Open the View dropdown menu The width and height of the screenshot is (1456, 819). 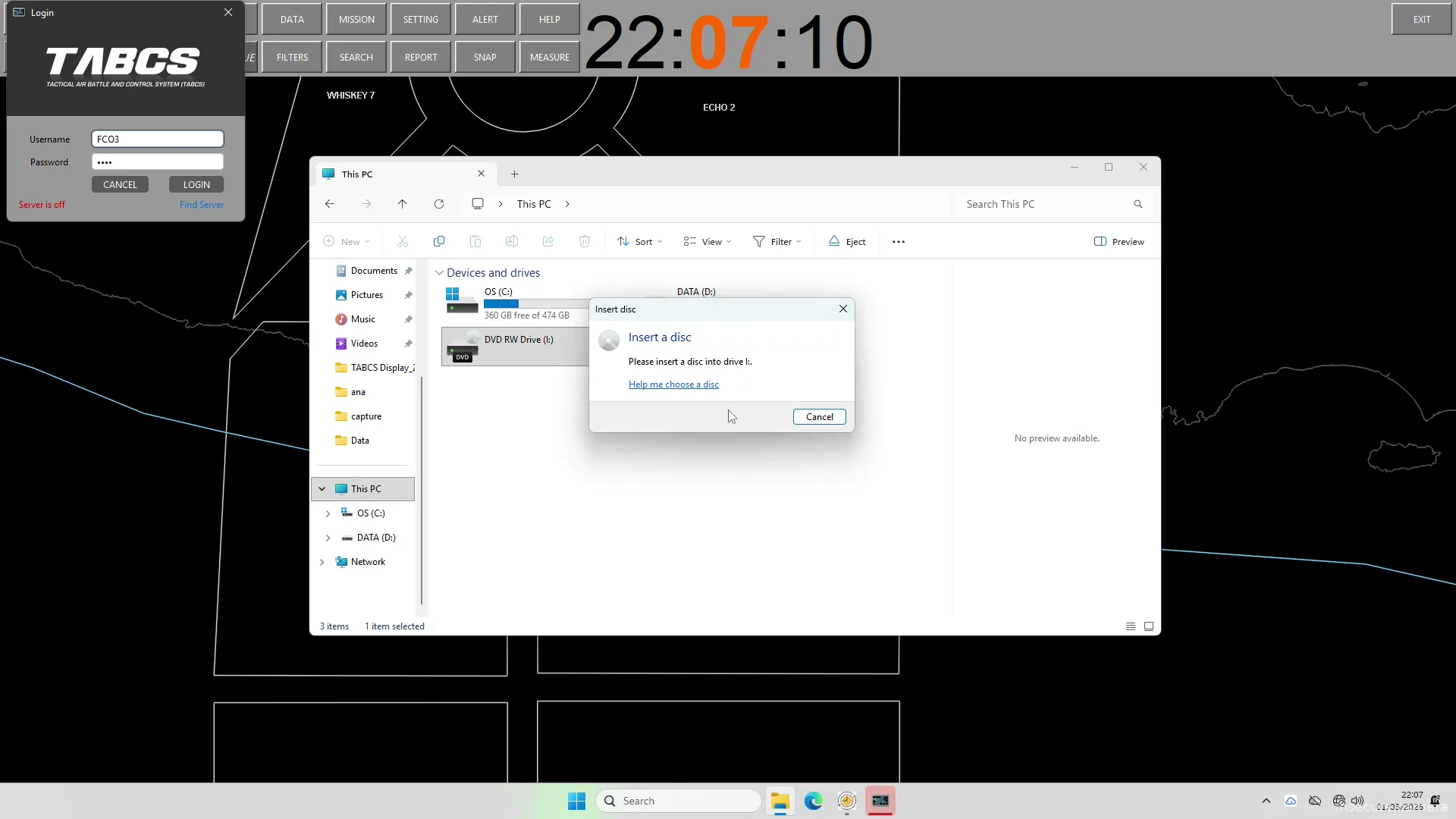[x=707, y=241]
